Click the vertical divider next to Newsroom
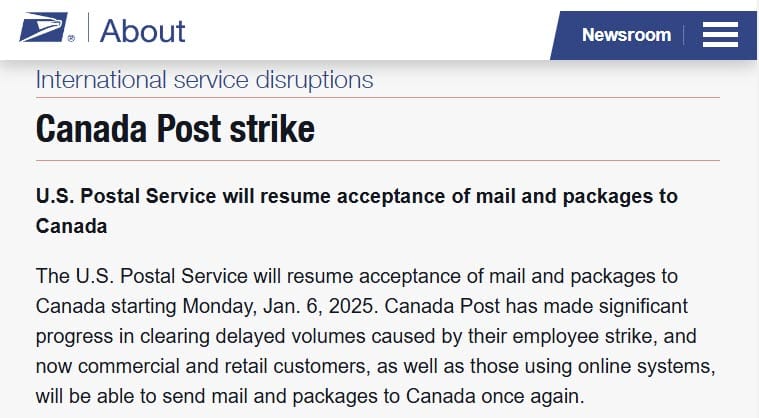Image resolution: width=759 pixels, height=418 pixels. pos(685,35)
